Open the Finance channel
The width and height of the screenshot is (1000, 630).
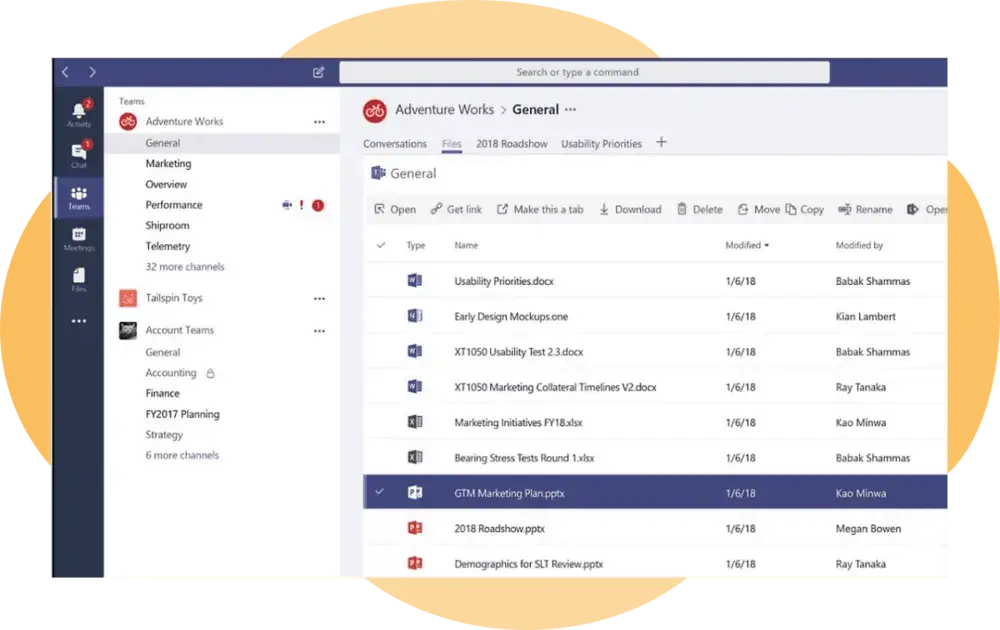162,393
